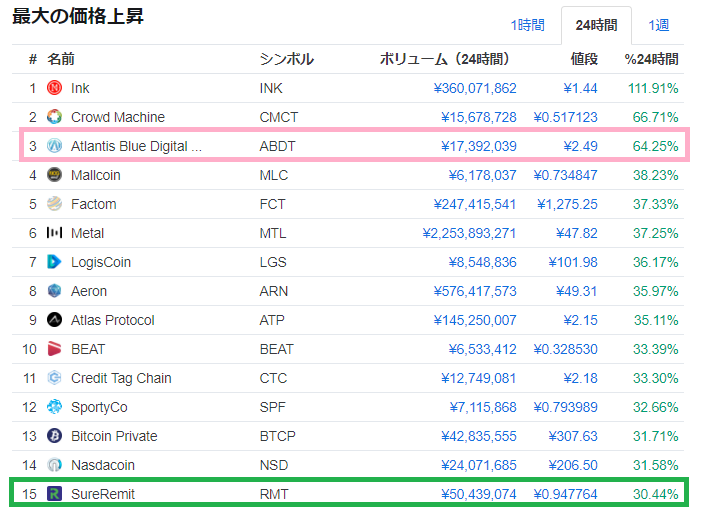Sort by the 名前 column header
The image size is (701, 508).
click(61, 59)
